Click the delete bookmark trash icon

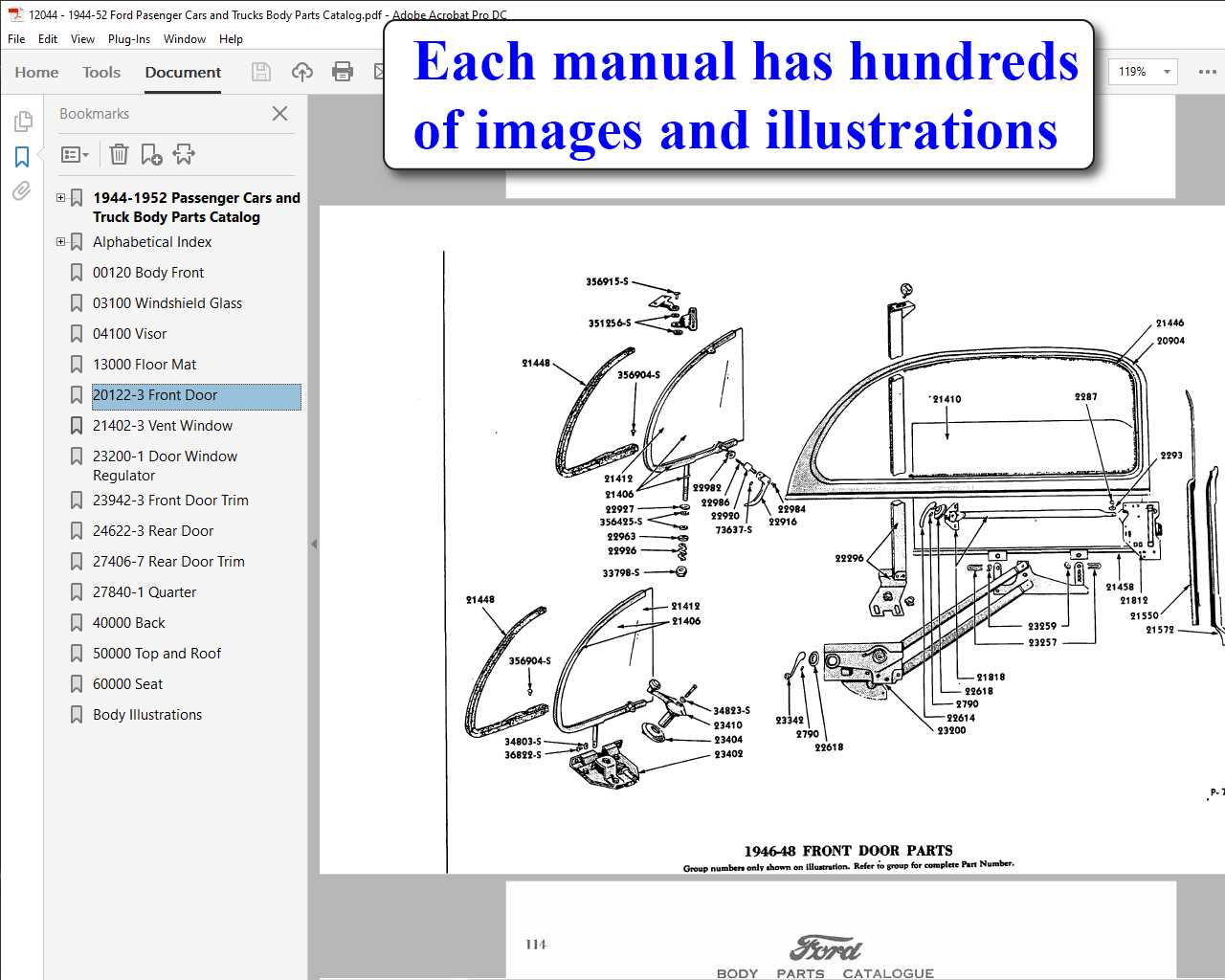[x=119, y=154]
